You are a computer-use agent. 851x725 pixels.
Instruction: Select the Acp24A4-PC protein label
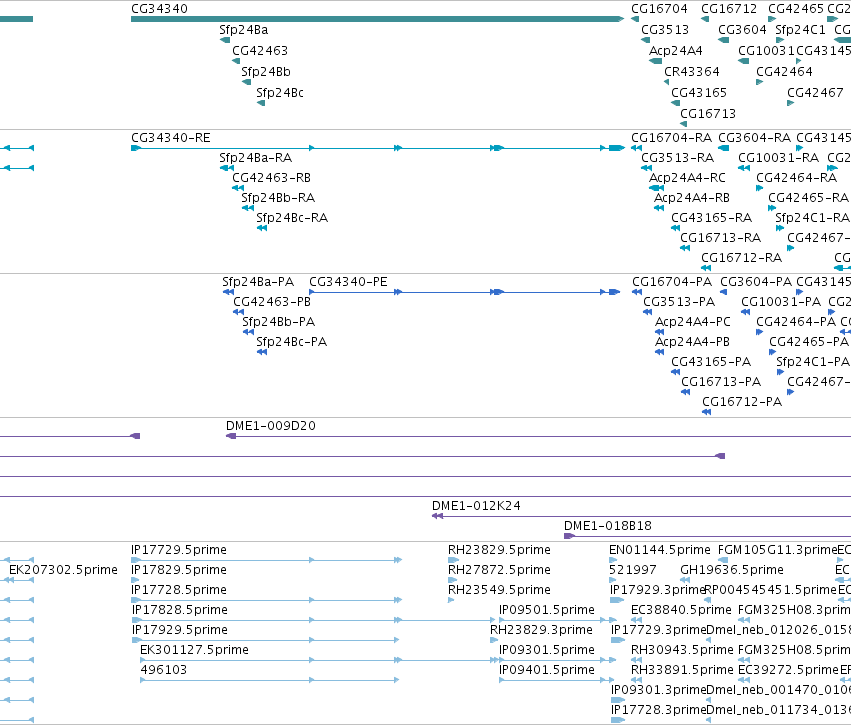click(x=693, y=323)
